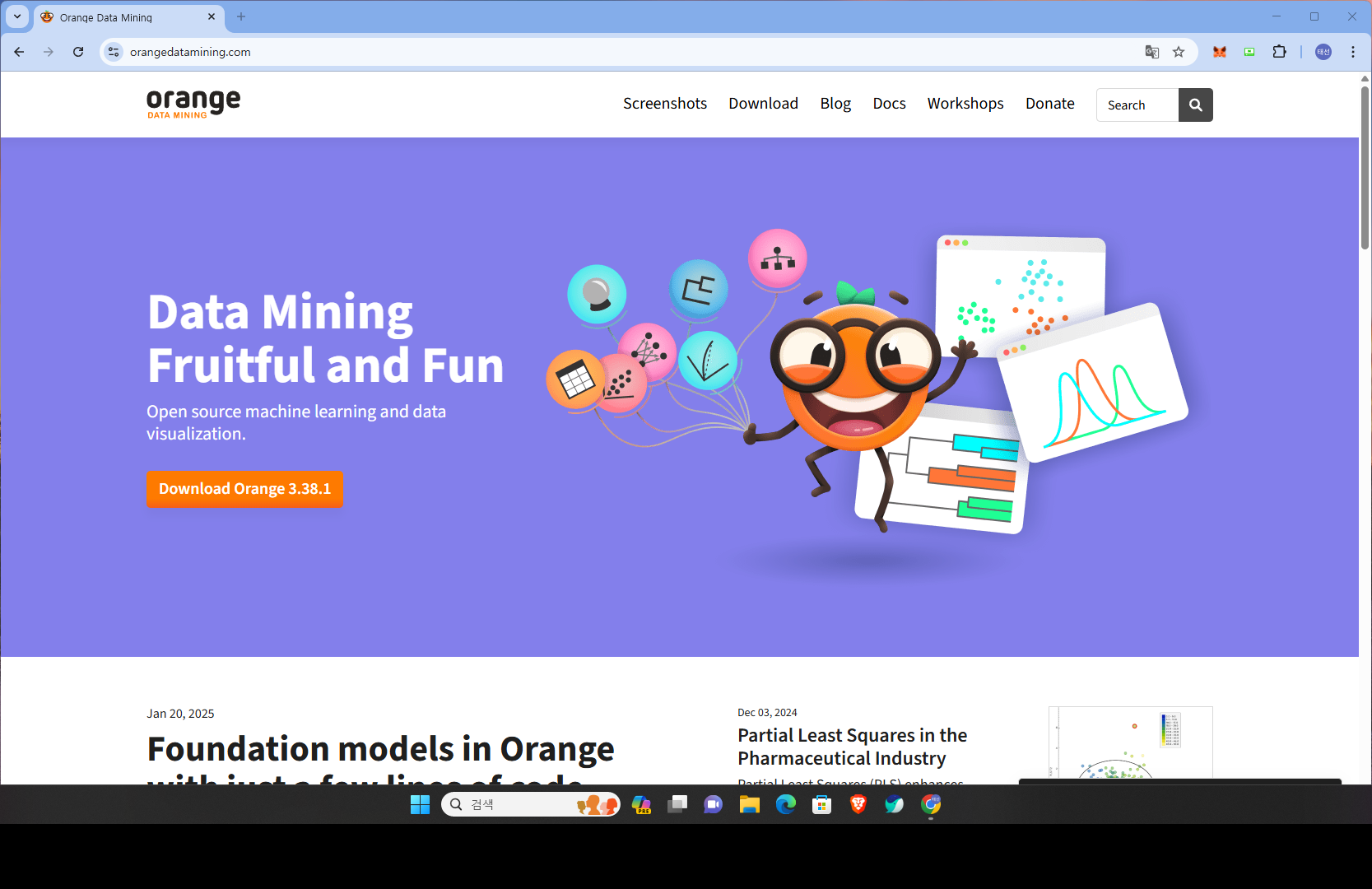Viewport: 1372px width, 889px height.
Task: Reload the page with the refresh icon
Action: click(78, 52)
